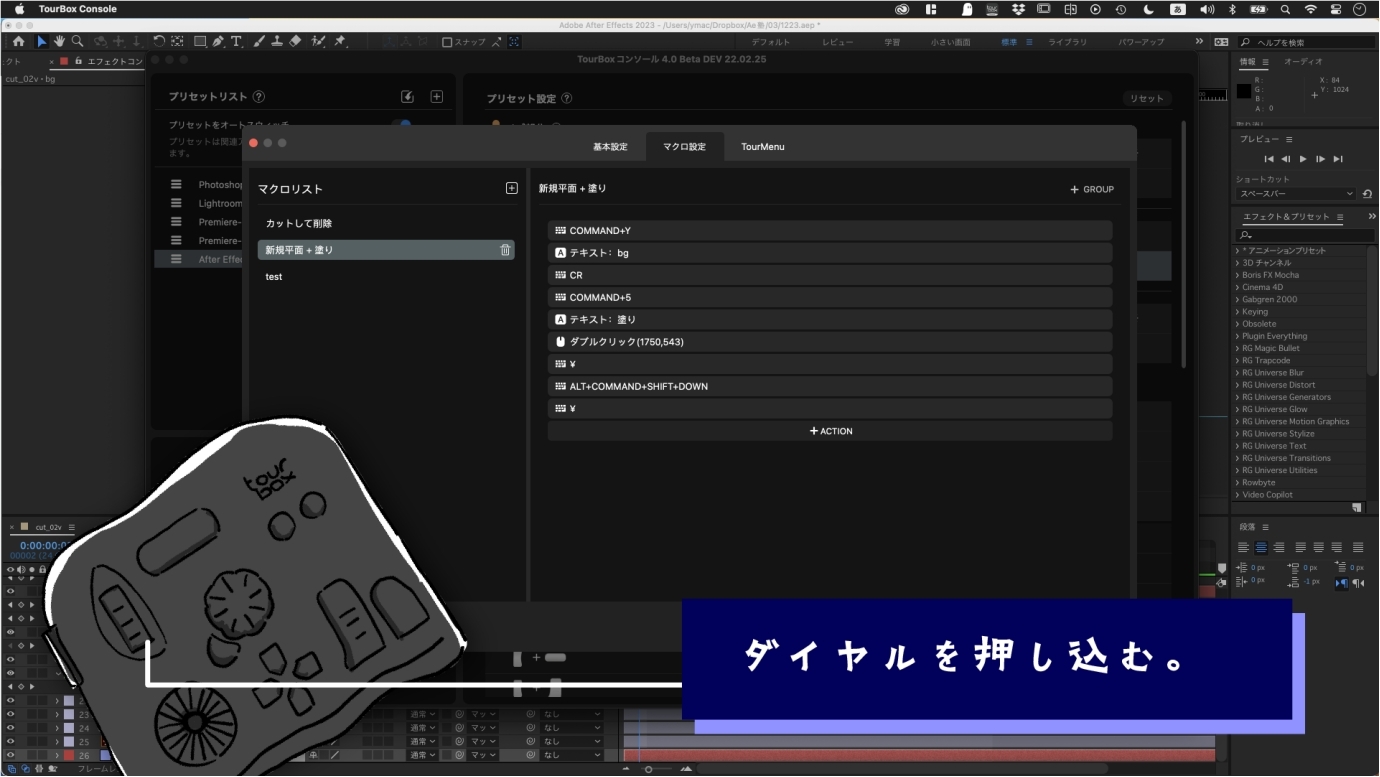Select the Brush tool
Screen dimensions: 1380x777
pos(259,42)
